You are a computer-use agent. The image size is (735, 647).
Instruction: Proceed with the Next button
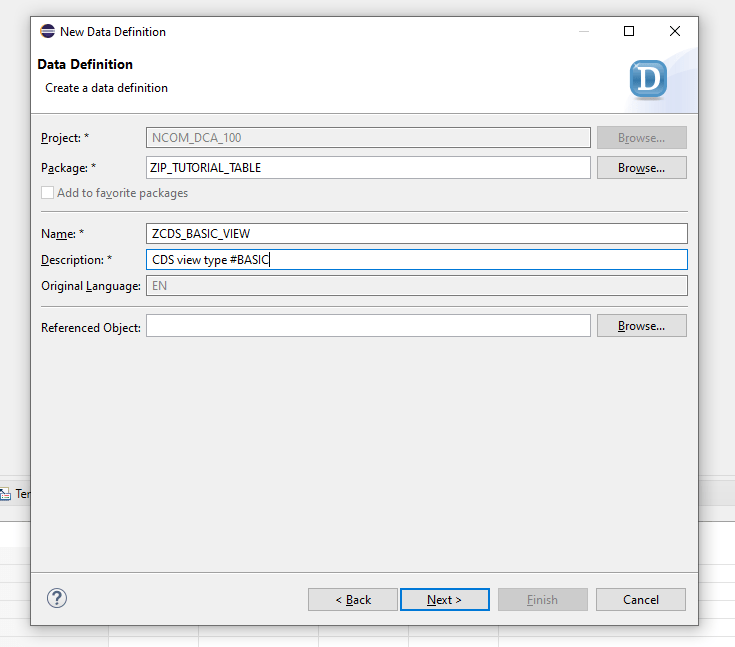(x=444, y=600)
